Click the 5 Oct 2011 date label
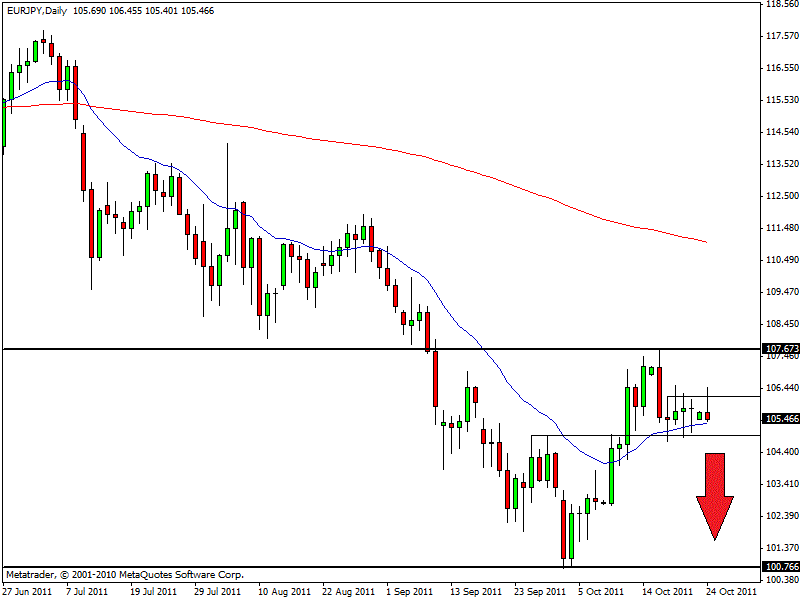The height and width of the screenshot is (600, 800). (602, 591)
